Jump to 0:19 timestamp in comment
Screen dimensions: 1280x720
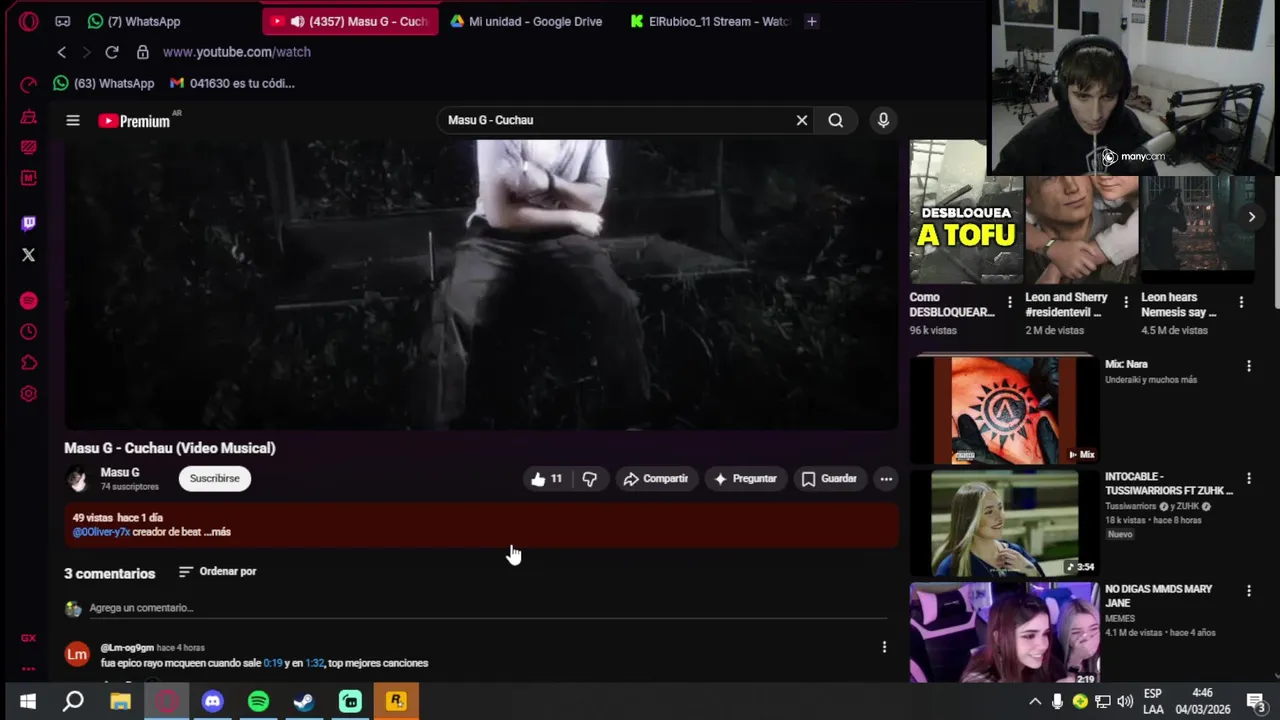click(273, 663)
